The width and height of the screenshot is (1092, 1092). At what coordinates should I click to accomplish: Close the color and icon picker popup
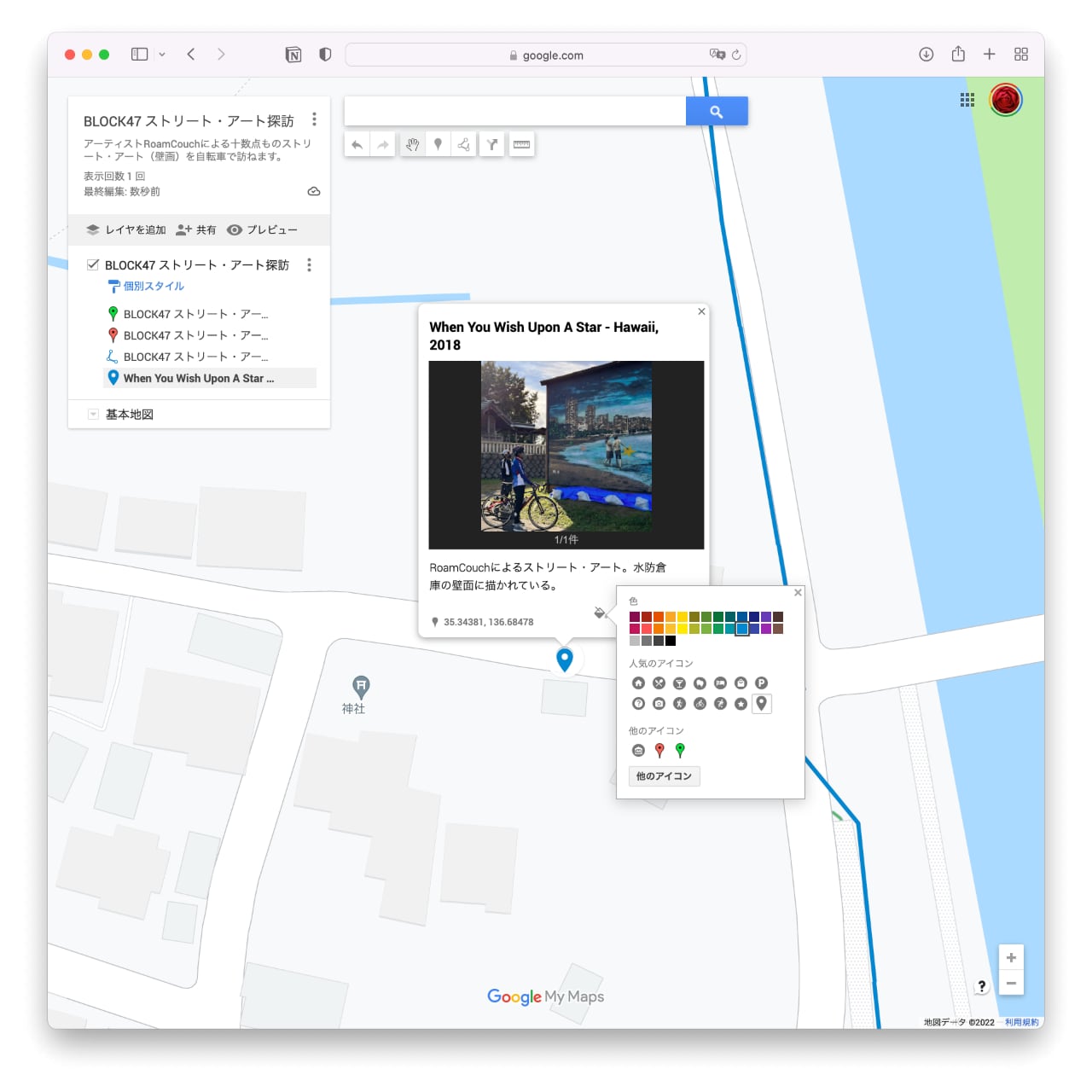click(x=798, y=592)
